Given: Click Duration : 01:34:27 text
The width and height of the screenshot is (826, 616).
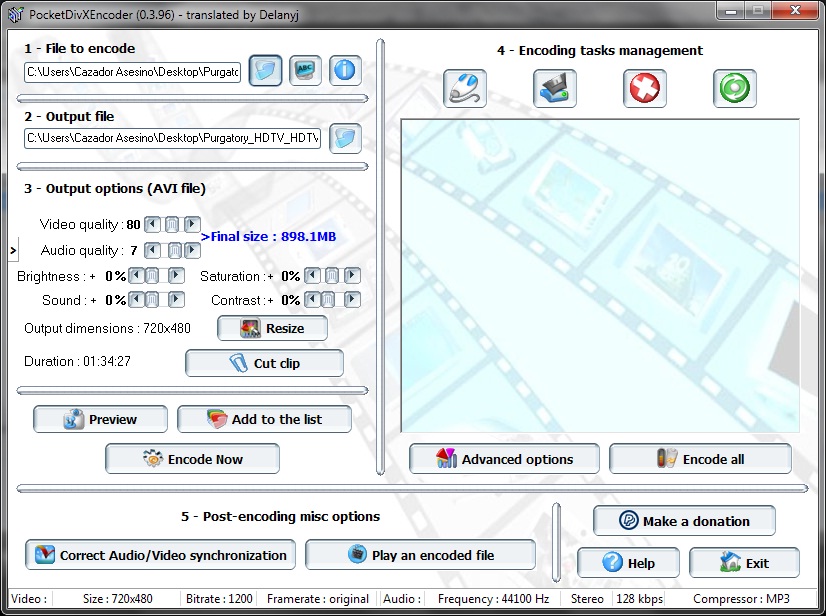Looking at the screenshot, I should coord(77,361).
